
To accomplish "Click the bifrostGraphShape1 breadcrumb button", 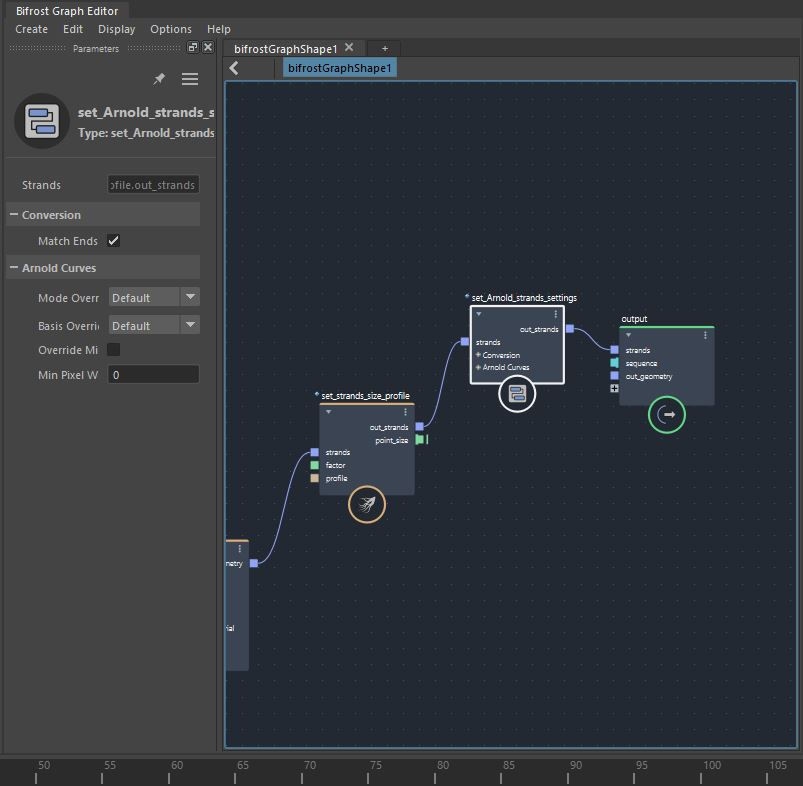I will click(340, 68).
